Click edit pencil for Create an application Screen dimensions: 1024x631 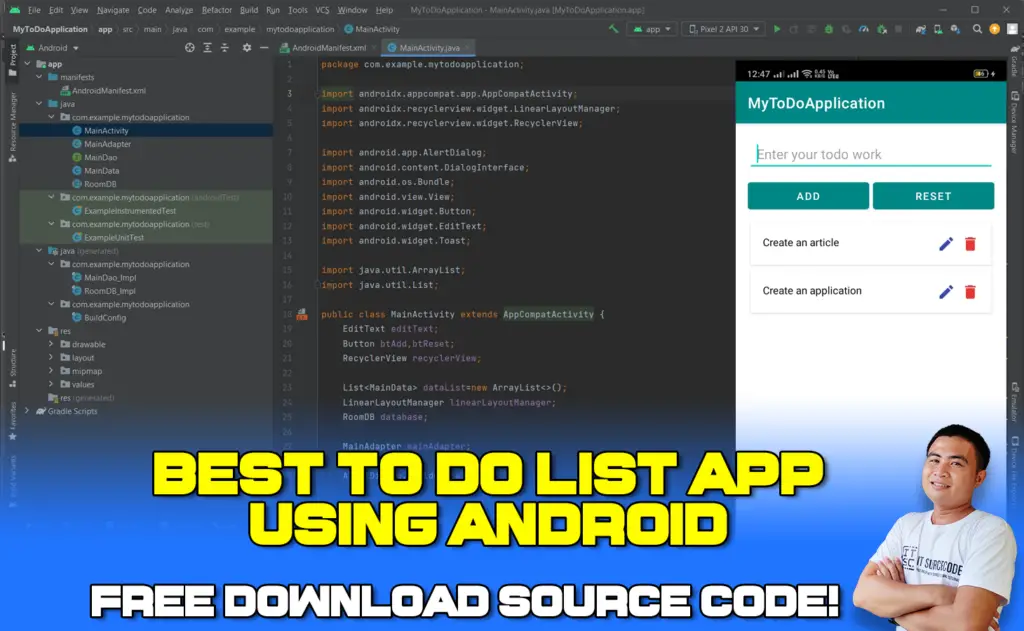pos(946,292)
